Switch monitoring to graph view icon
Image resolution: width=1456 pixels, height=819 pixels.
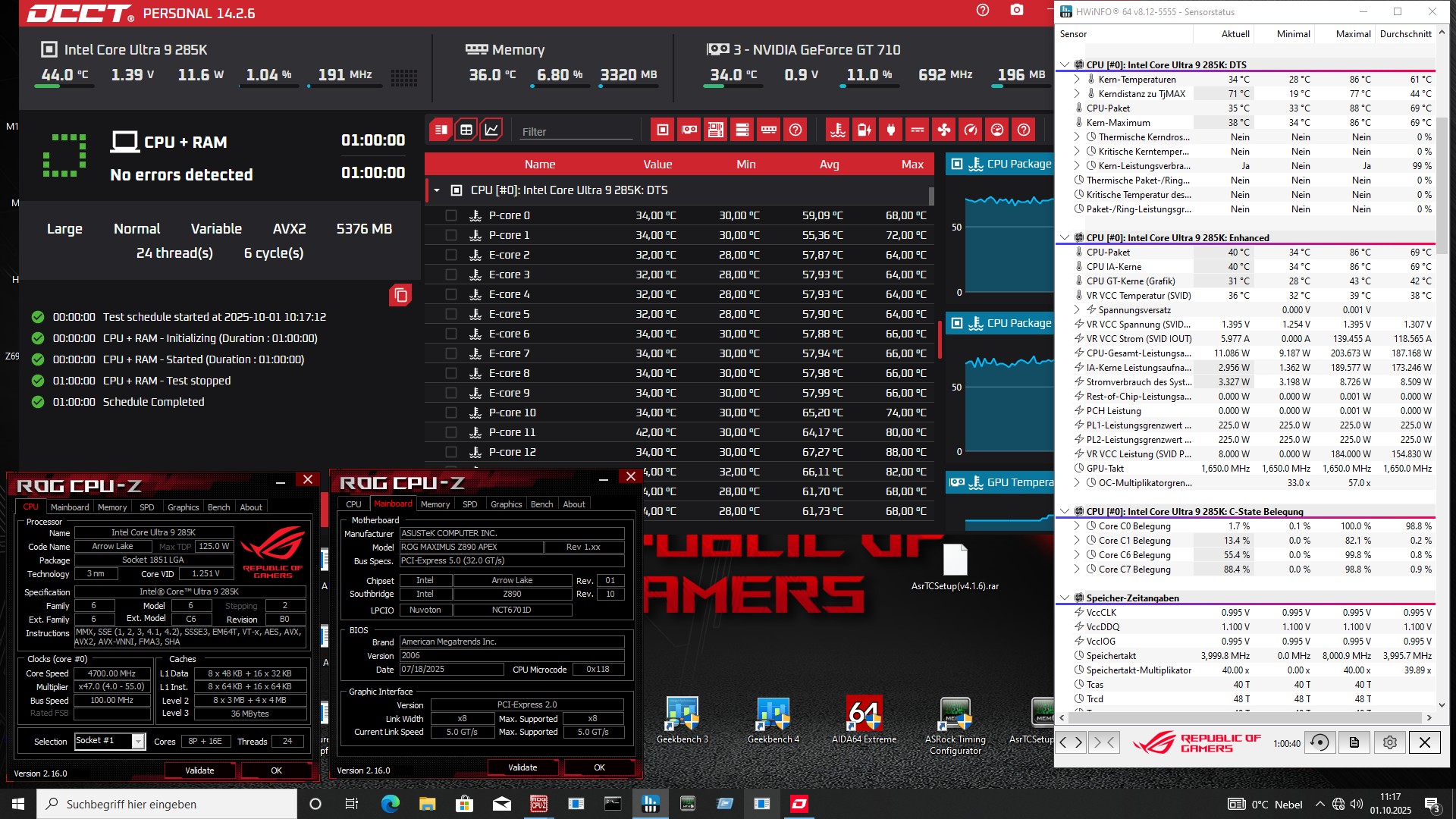(x=491, y=130)
